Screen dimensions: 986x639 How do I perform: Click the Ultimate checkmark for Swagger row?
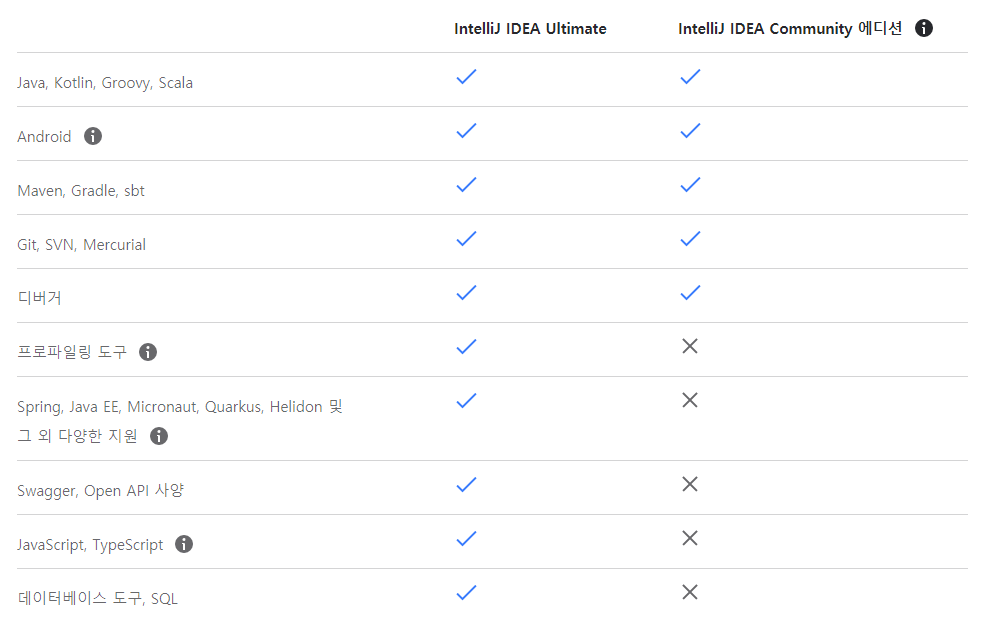pyautogui.click(x=466, y=484)
